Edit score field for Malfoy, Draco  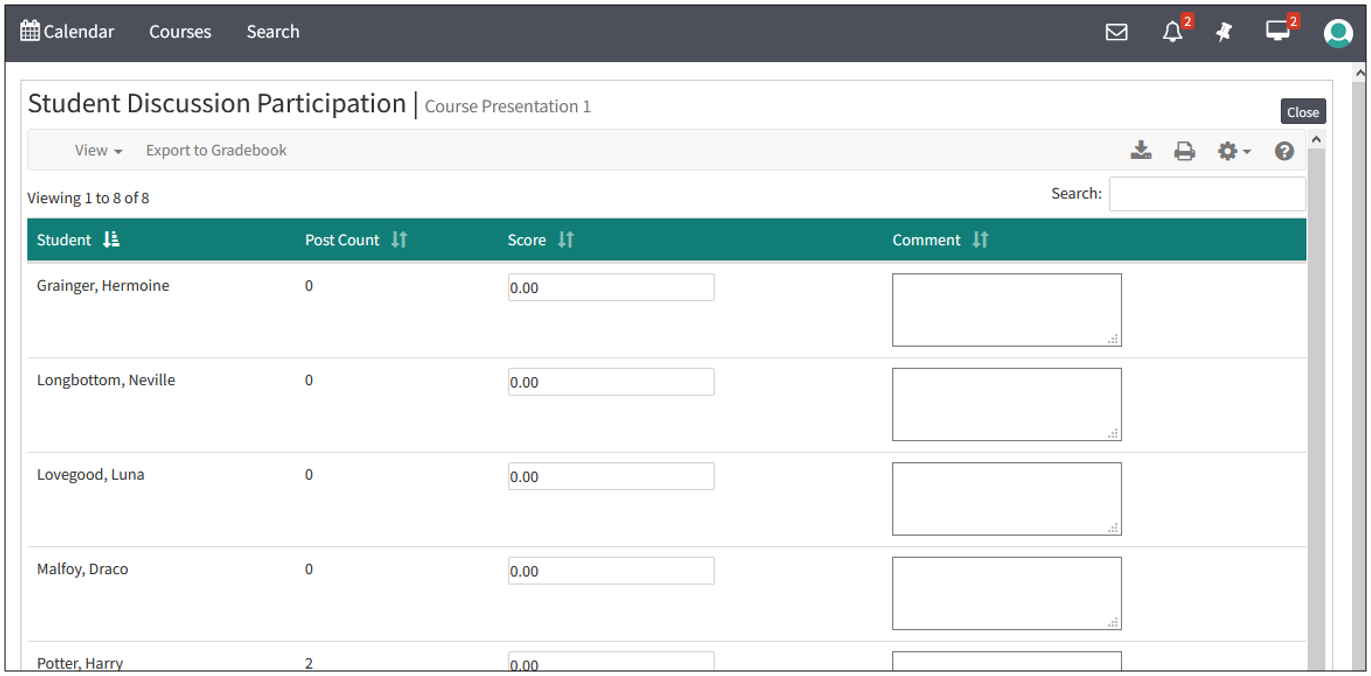point(611,571)
